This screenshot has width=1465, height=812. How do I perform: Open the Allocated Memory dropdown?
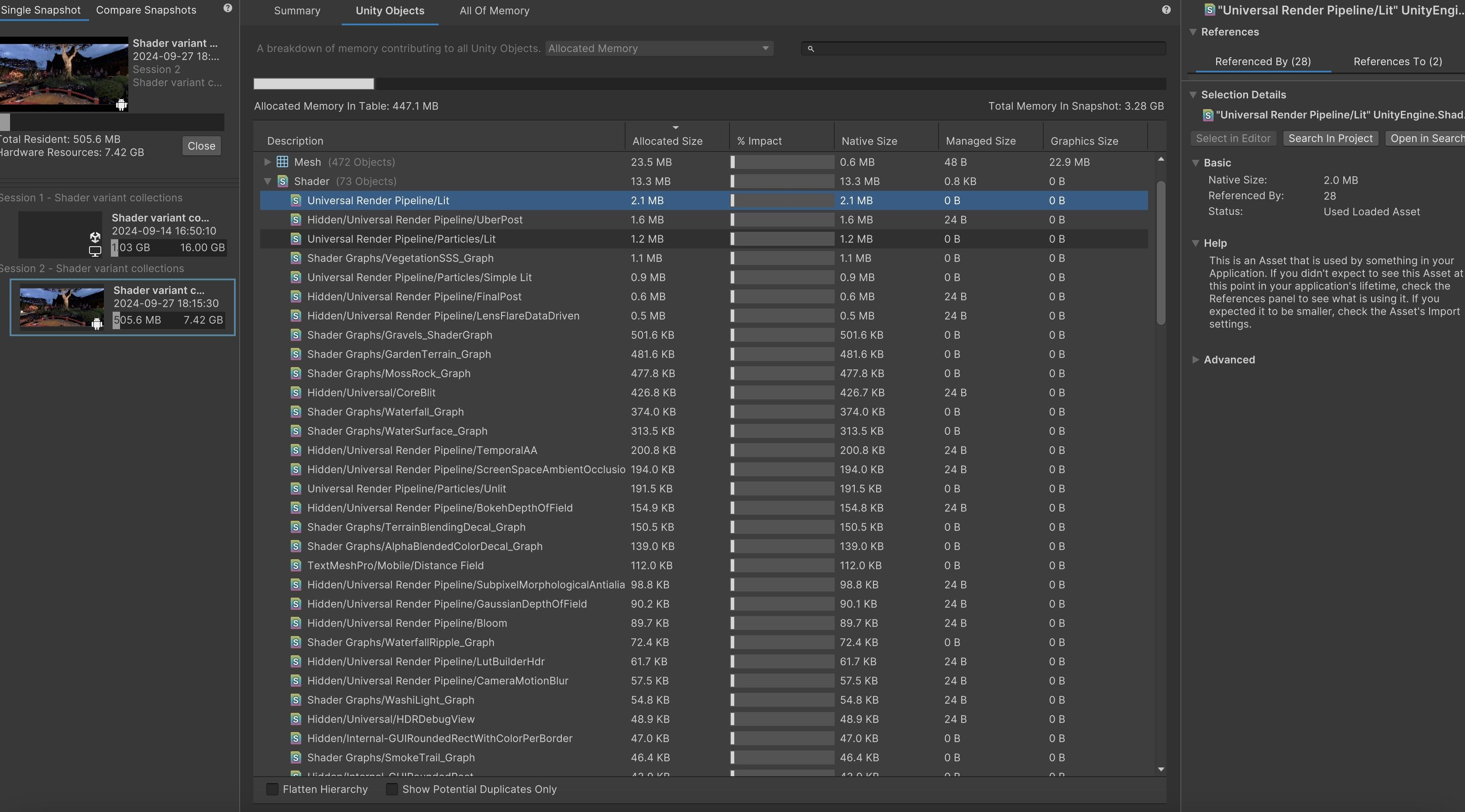tap(659, 48)
